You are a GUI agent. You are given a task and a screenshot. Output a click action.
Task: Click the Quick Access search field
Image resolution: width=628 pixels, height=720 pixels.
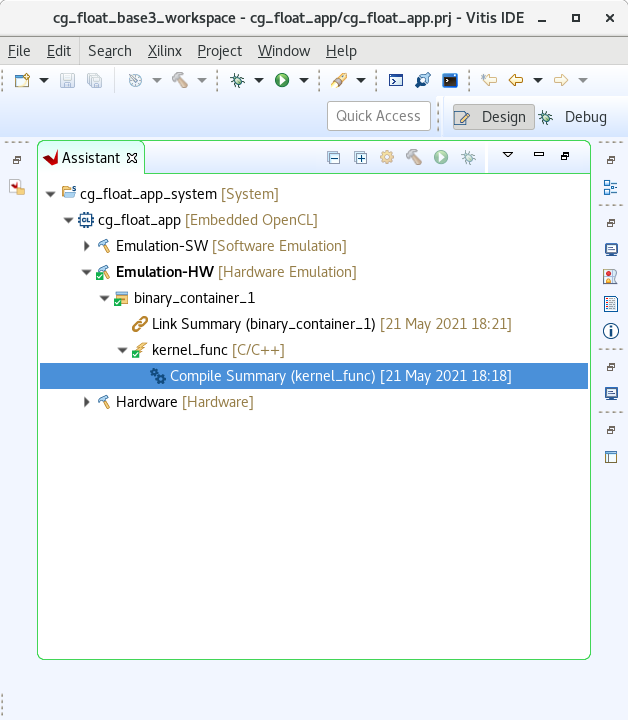pyautogui.click(x=379, y=116)
